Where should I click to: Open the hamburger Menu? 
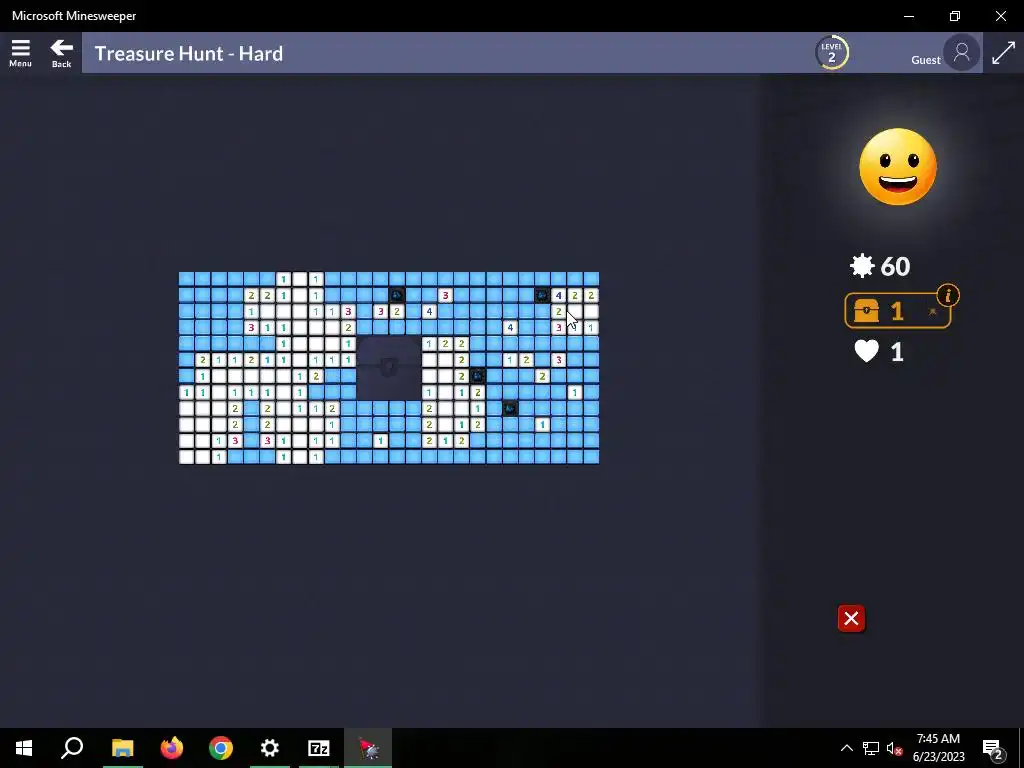click(x=20, y=53)
